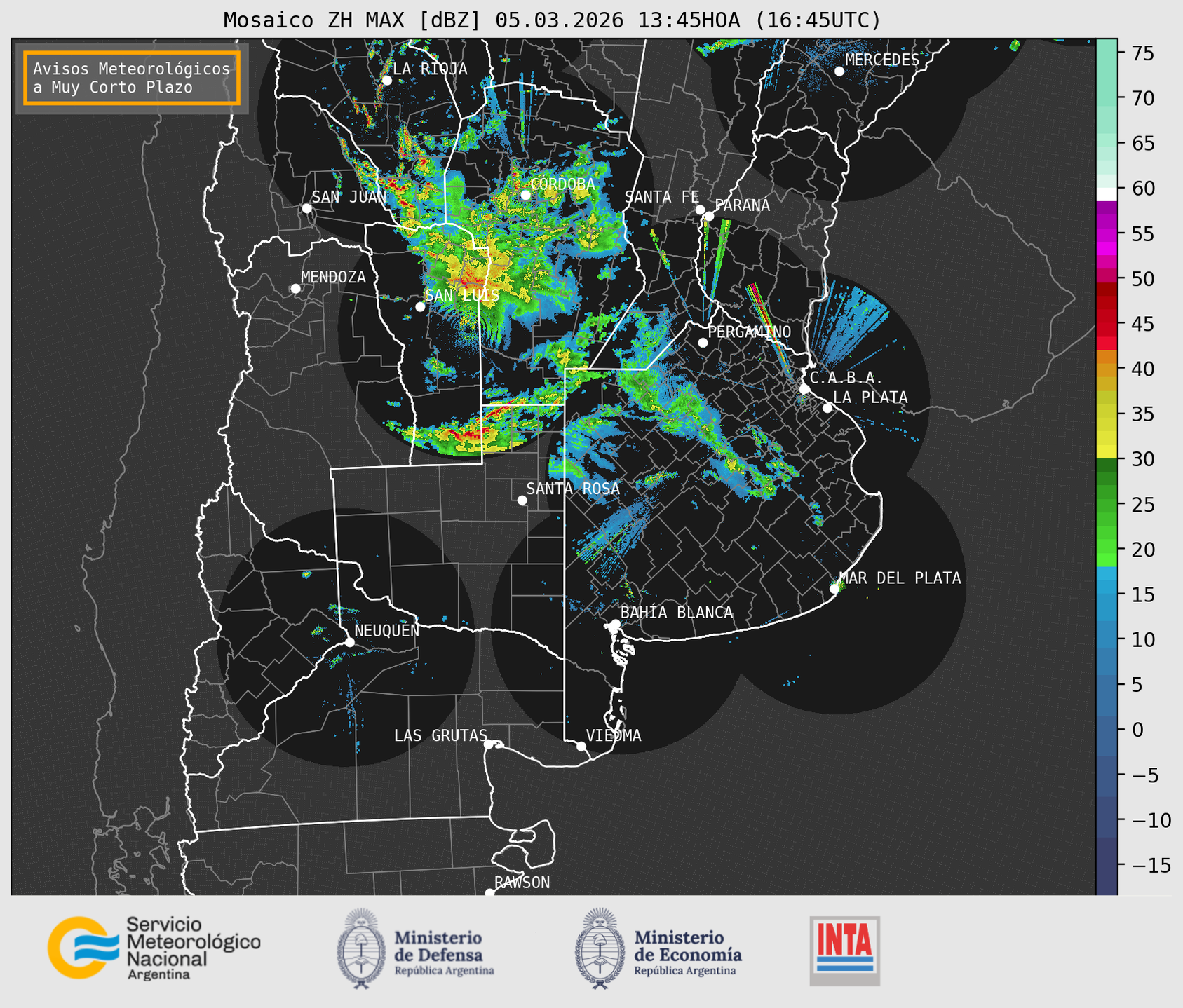Select the San Juan marker dot
Screen dimensions: 1183x1008
(x=306, y=208)
